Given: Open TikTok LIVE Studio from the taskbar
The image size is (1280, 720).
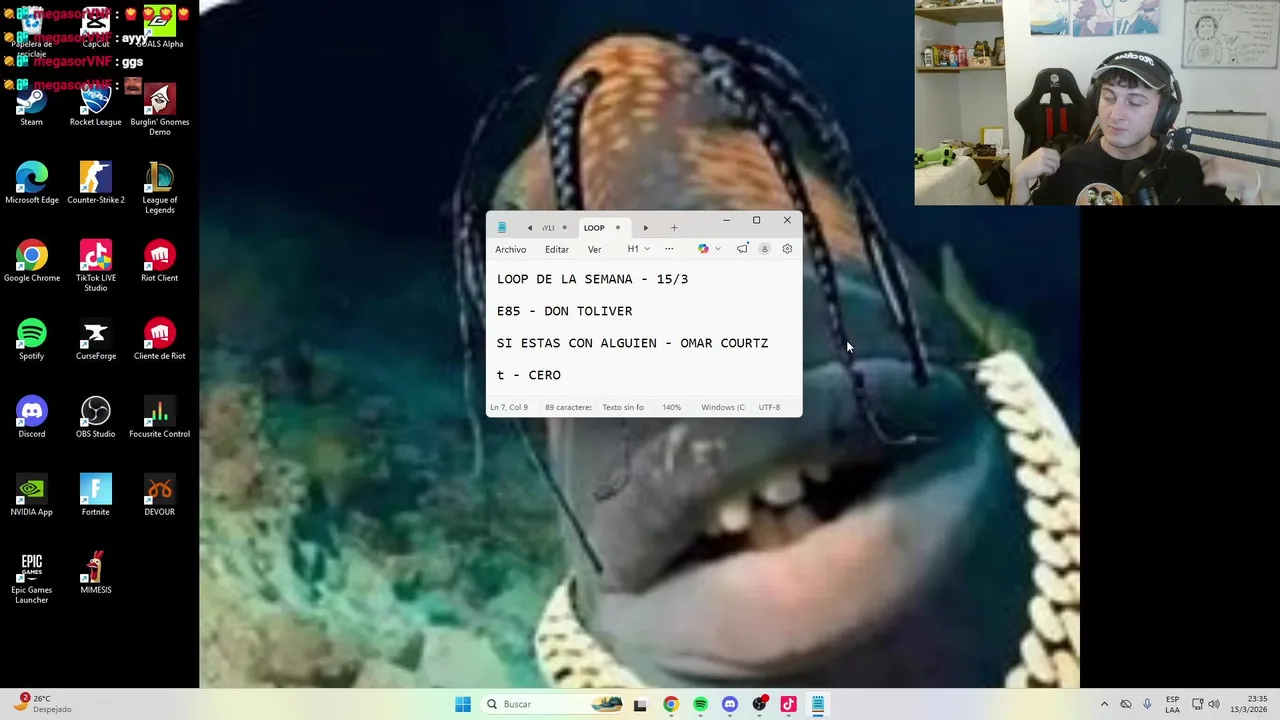Looking at the screenshot, I should click(x=788, y=704).
